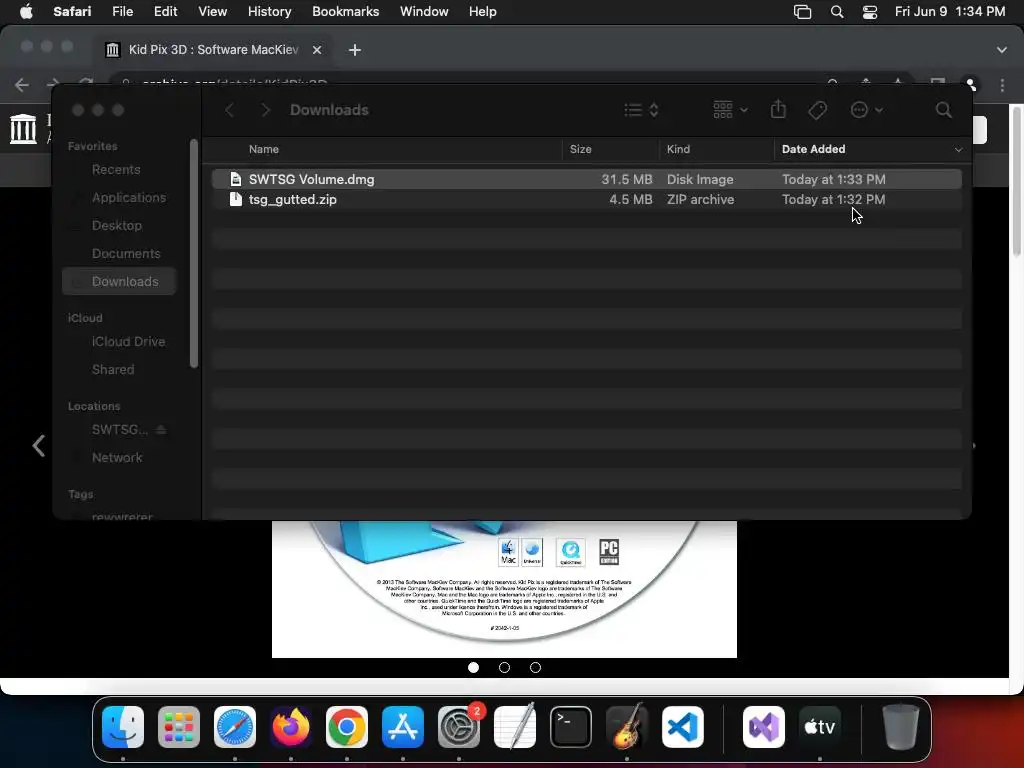Screen dimensions: 1024x768
Task: Open the Edit menu
Action: 165,12
